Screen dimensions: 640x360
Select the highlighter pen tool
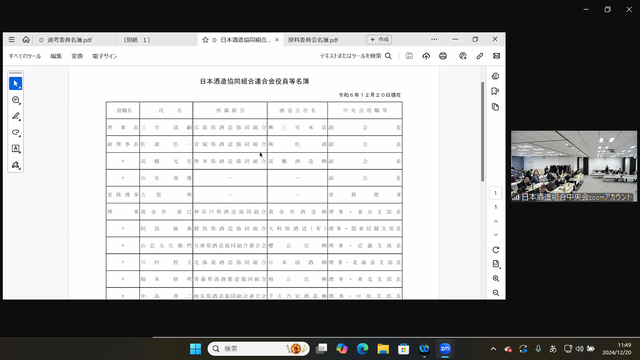click(x=16, y=116)
